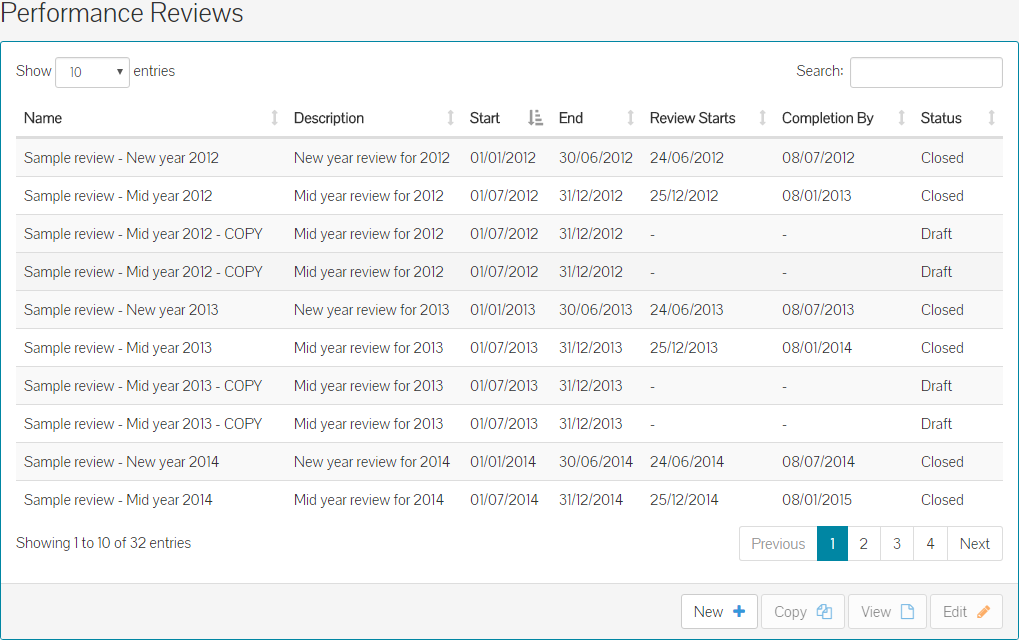This screenshot has width=1019, height=640.
Task: Click description New year review for 2012
Action: pyautogui.click(x=372, y=158)
